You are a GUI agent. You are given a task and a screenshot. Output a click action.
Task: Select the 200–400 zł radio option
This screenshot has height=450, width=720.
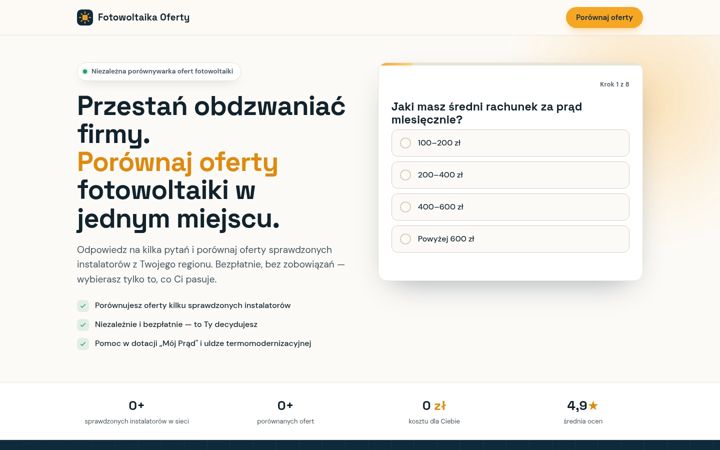pos(510,175)
